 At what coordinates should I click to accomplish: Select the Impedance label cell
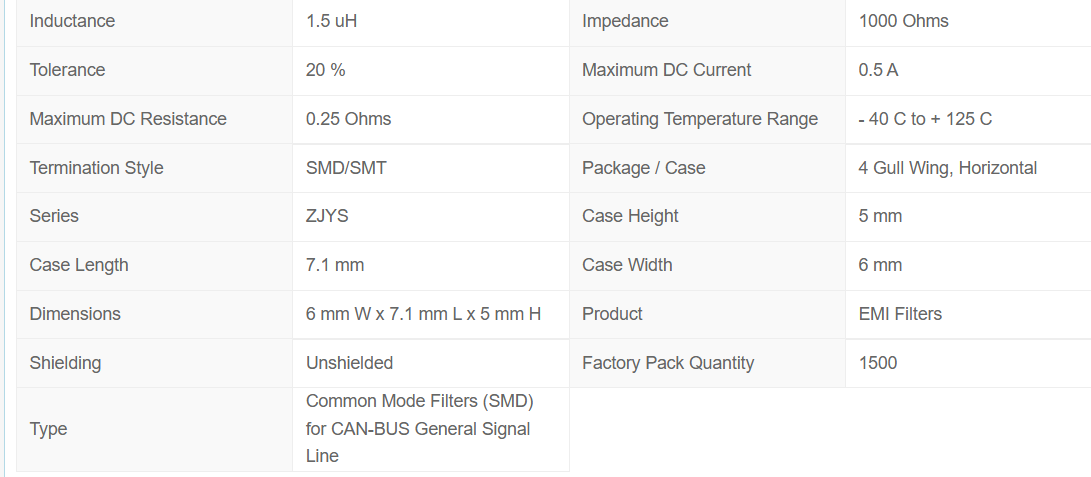coord(625,21)
